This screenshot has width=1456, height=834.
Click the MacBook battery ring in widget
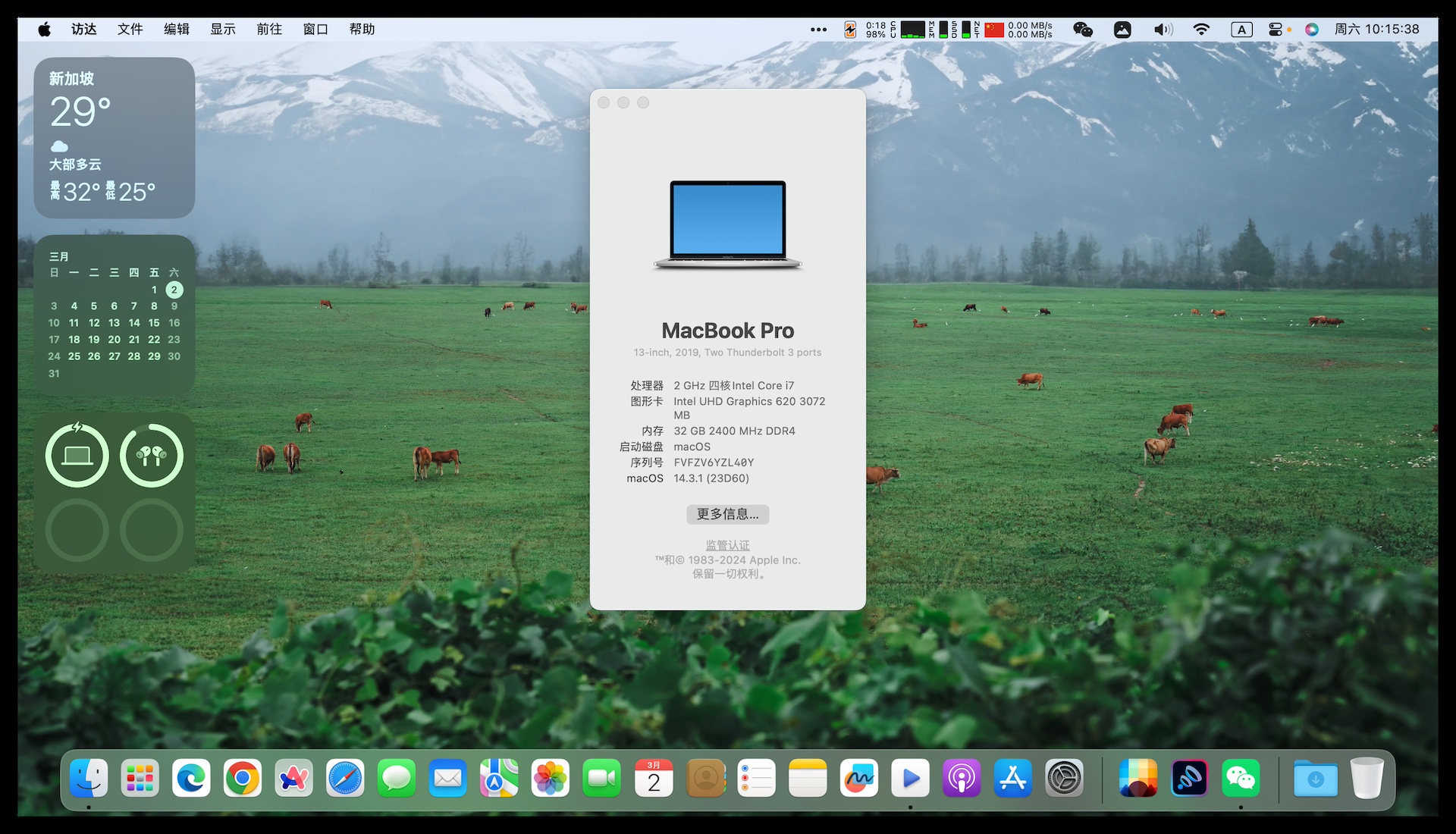tap(77, 455)
